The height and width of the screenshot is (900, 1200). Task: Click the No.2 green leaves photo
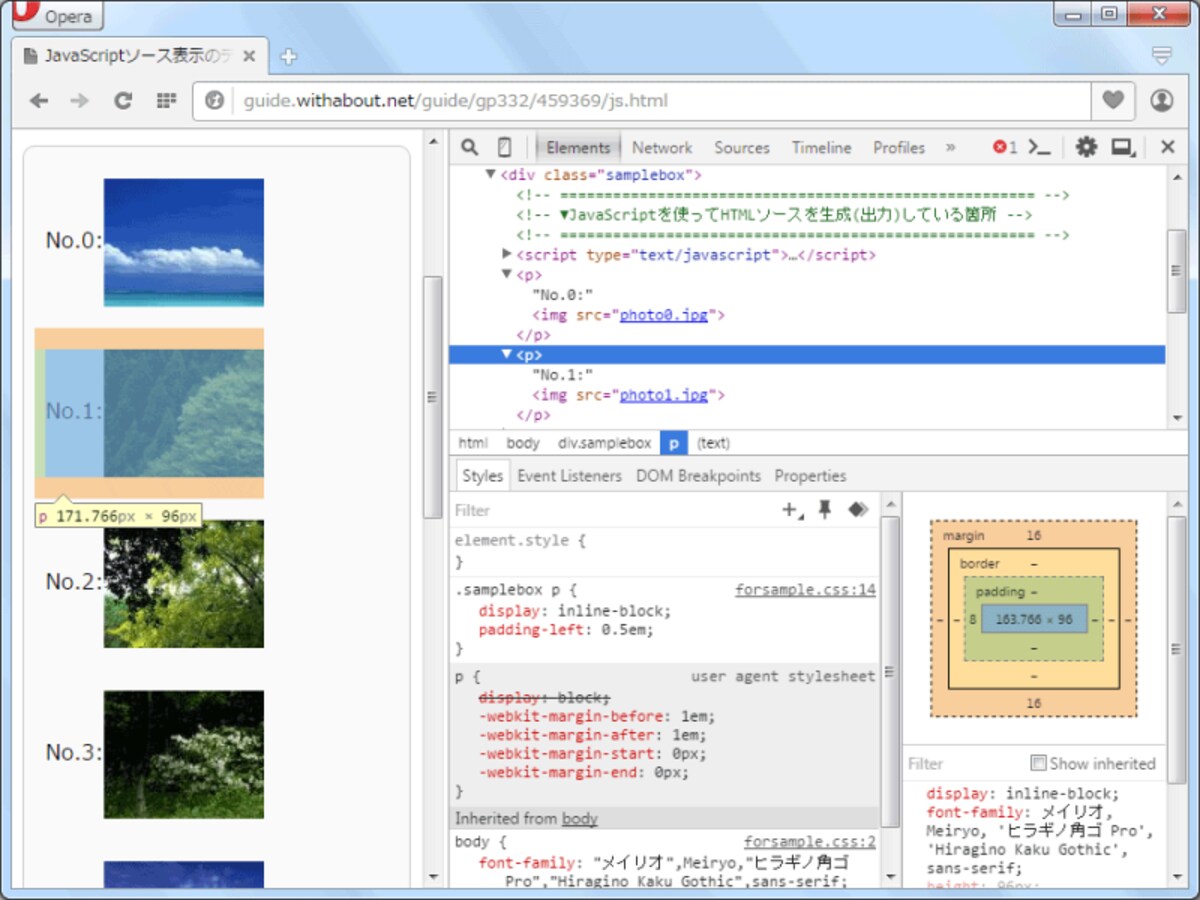[x=184, y=583]
